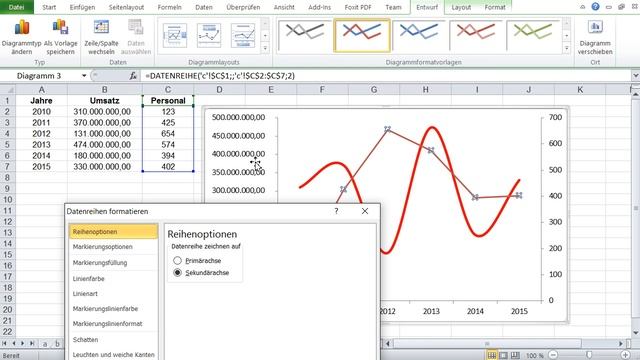
Task: Select Schatten in dialog sidebar
Action: [x=113, y=339]
